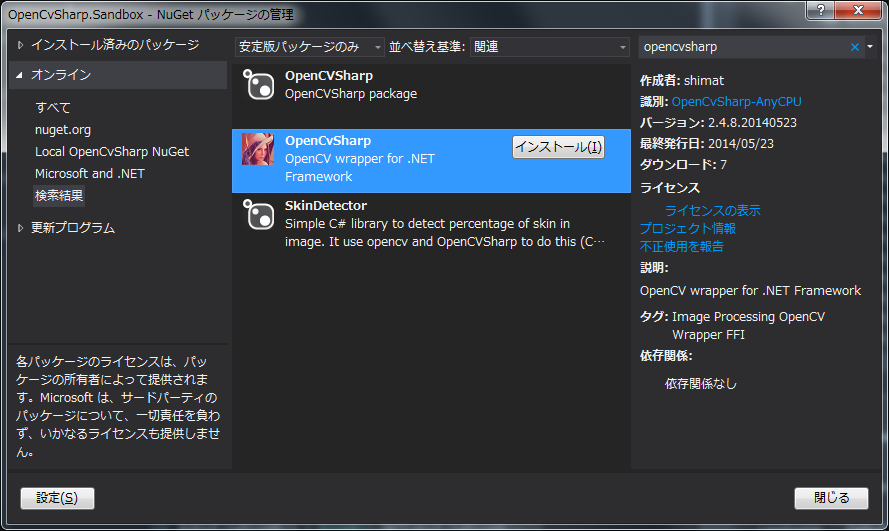Select the すべて source under Online

pos(53,108)
